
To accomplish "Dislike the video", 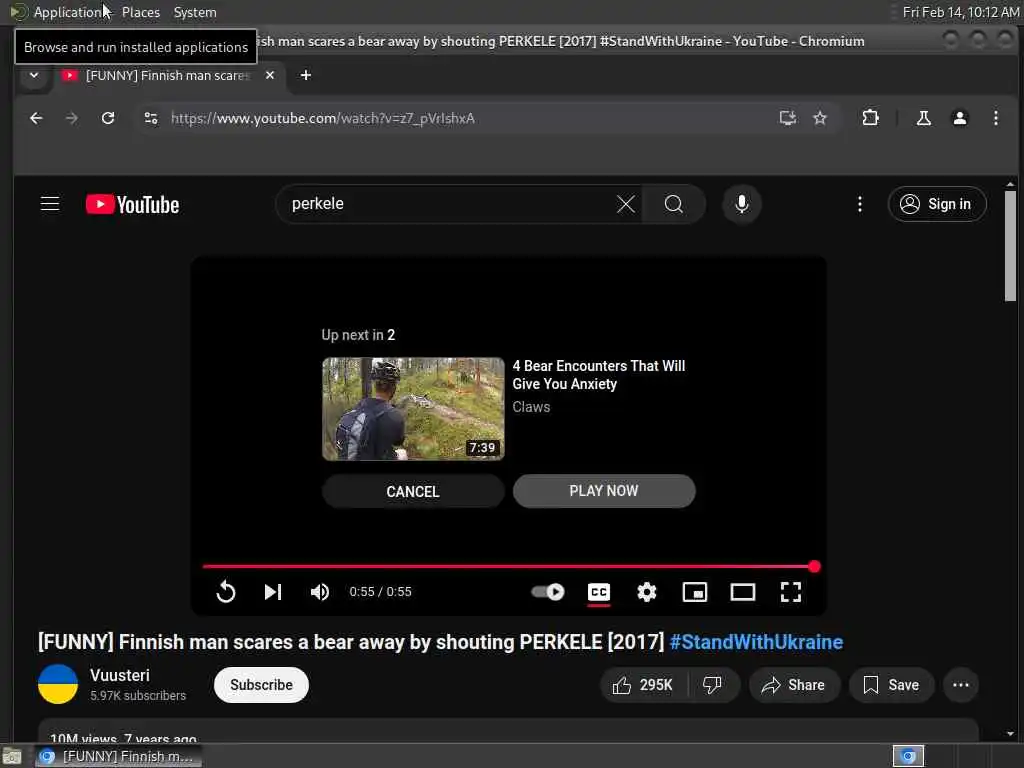I will coord(712,684).
